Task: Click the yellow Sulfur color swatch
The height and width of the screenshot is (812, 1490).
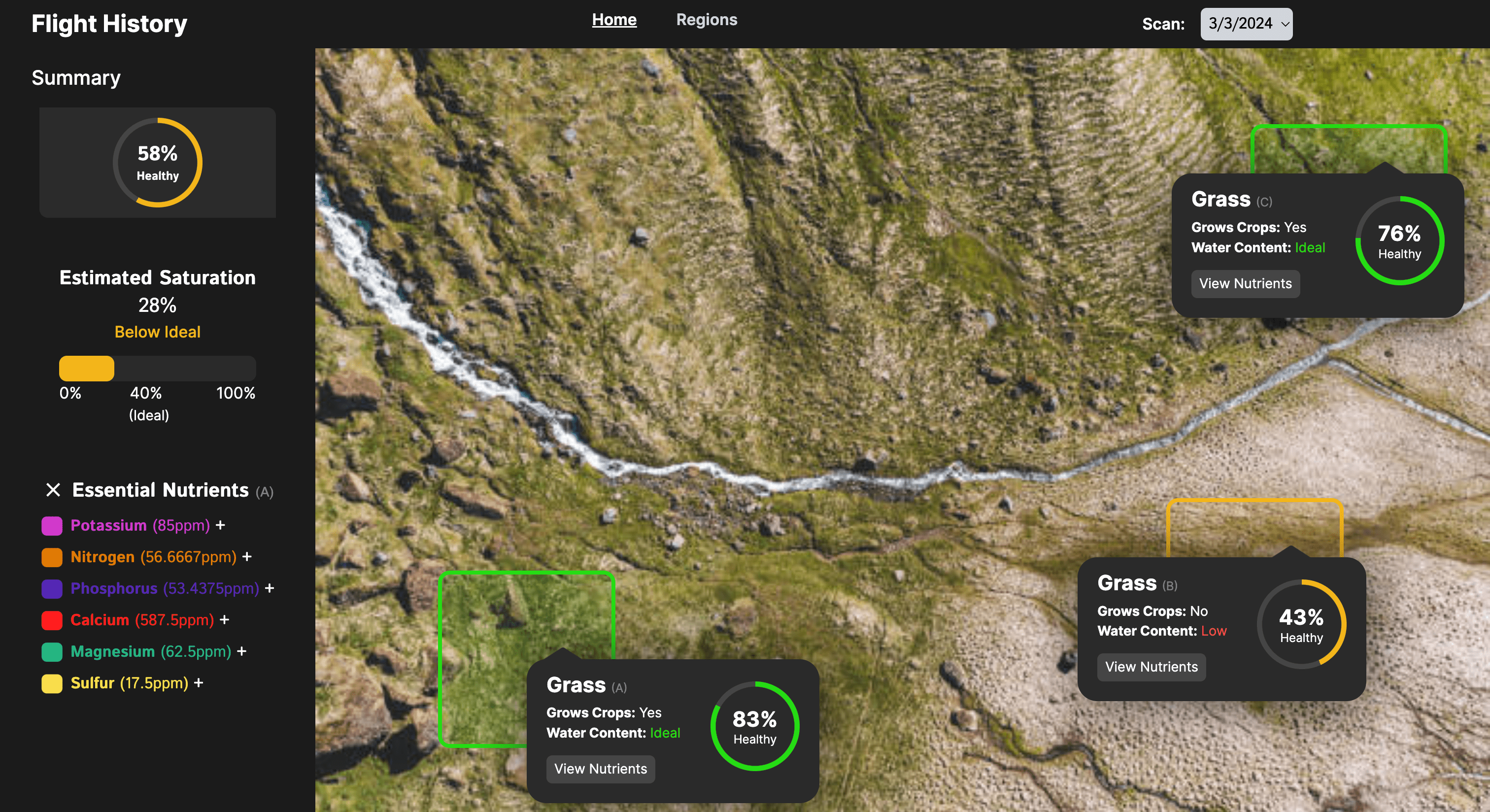Action: tap(52, 683)
